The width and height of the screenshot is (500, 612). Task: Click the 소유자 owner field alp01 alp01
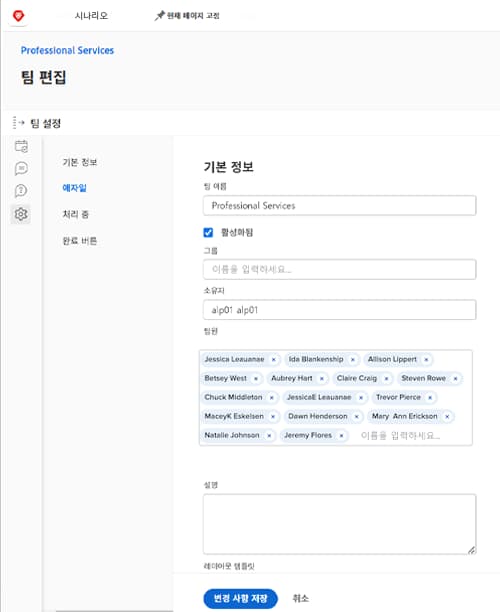(x=339, y=310)
